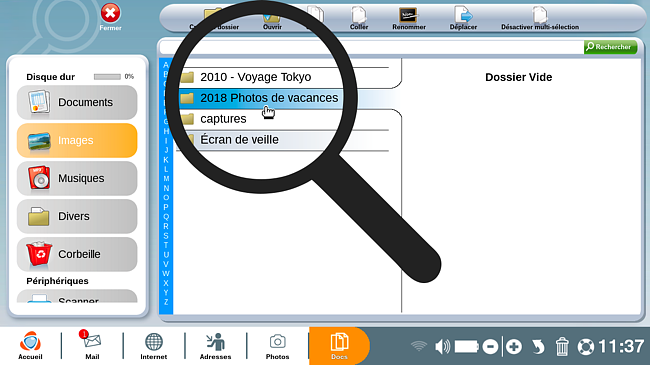Click the Ouvrir toolbar button
The height and width of the screenshot is (365, 650).
pos(272,20)
